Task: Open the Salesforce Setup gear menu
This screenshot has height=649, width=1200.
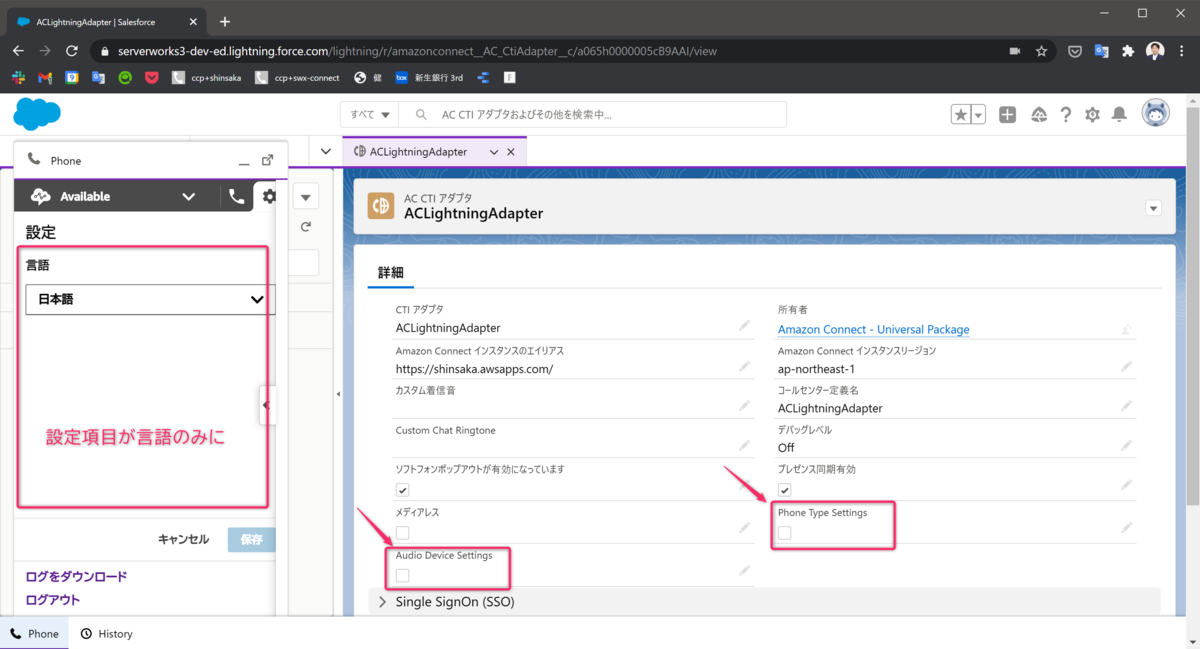Action: pos(1092,115)
